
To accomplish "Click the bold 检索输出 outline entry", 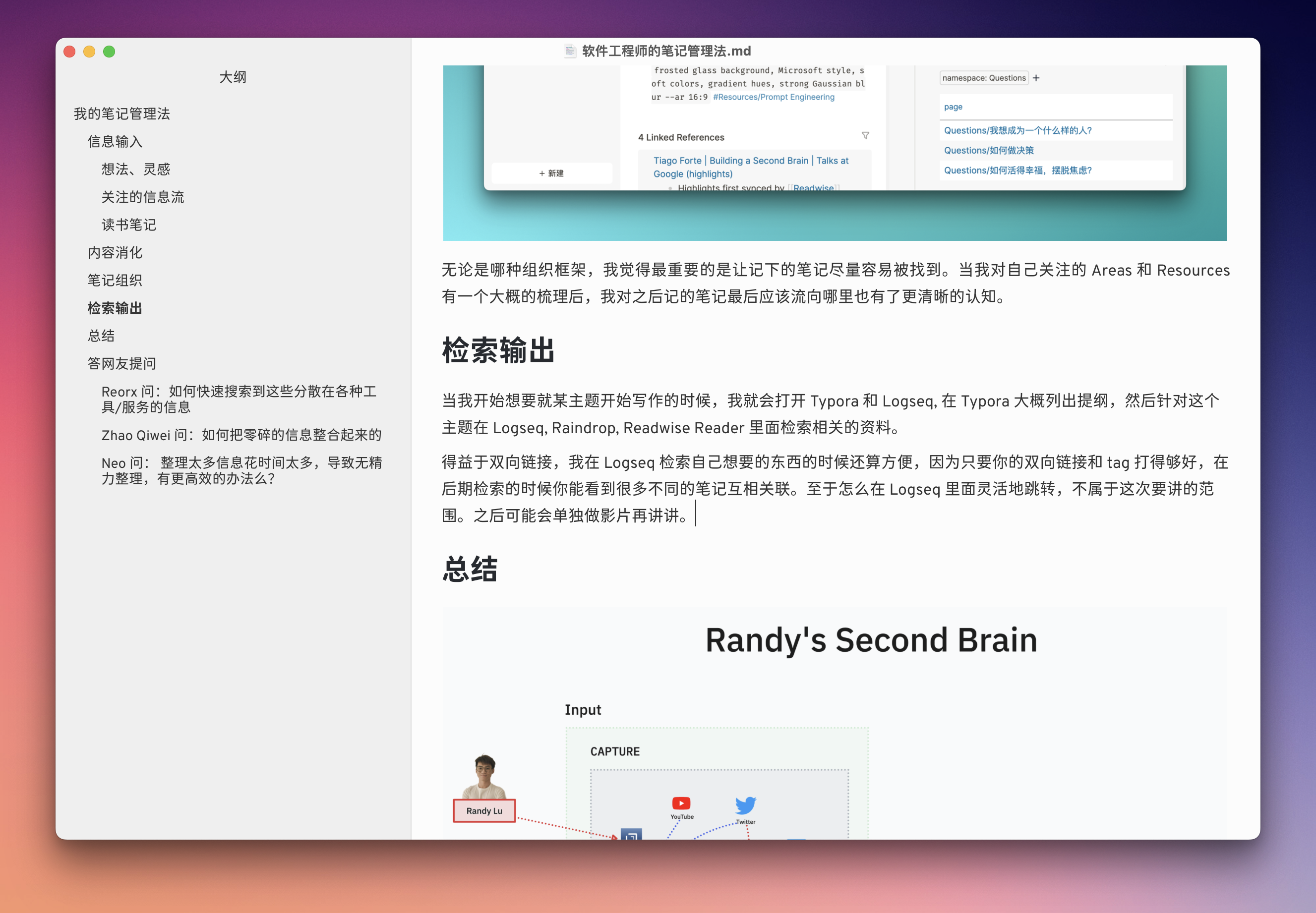I will pyautogui.click(x=115, y=308).
